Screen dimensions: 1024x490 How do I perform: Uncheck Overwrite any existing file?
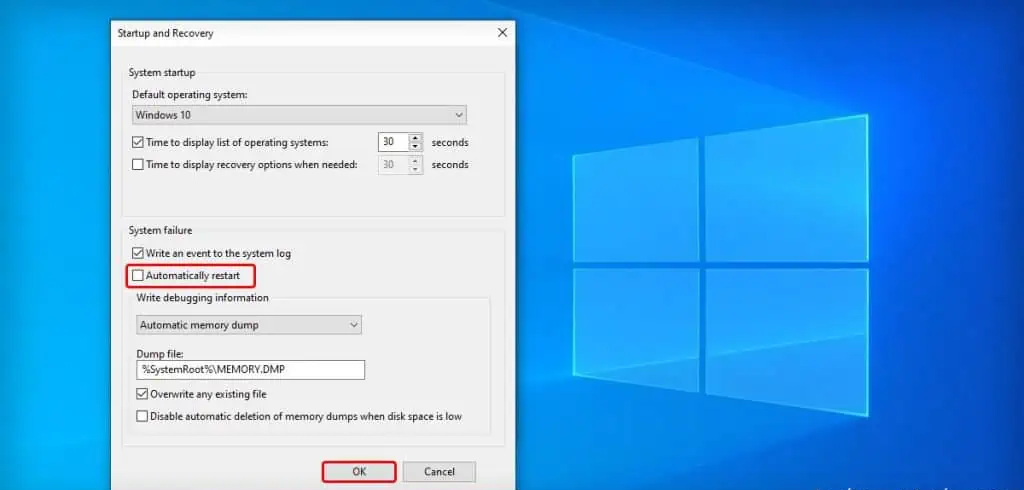pos(141,394)
